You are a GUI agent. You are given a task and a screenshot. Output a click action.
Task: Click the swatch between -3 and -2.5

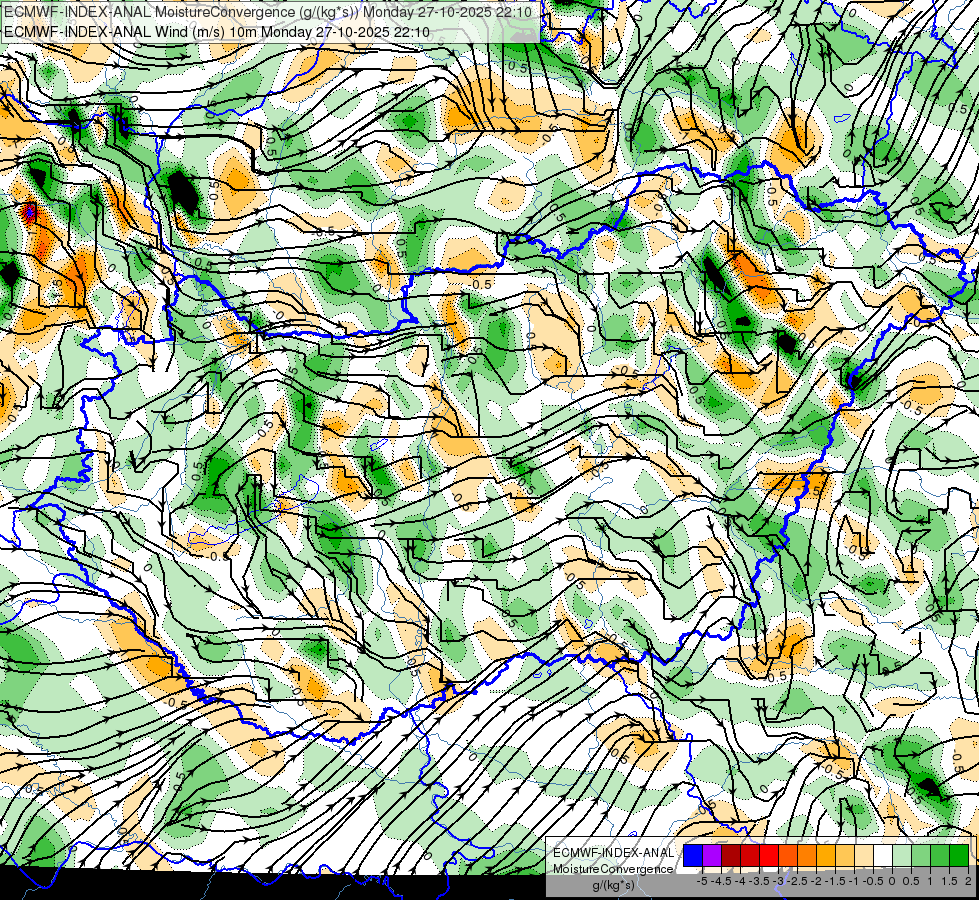pos(788,856)
